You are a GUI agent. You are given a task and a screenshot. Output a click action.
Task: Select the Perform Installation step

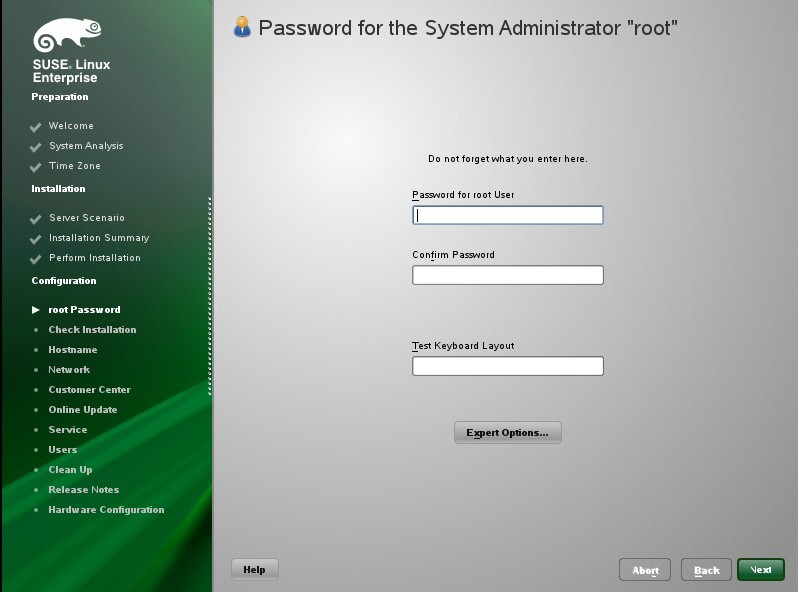click(95, 258)
